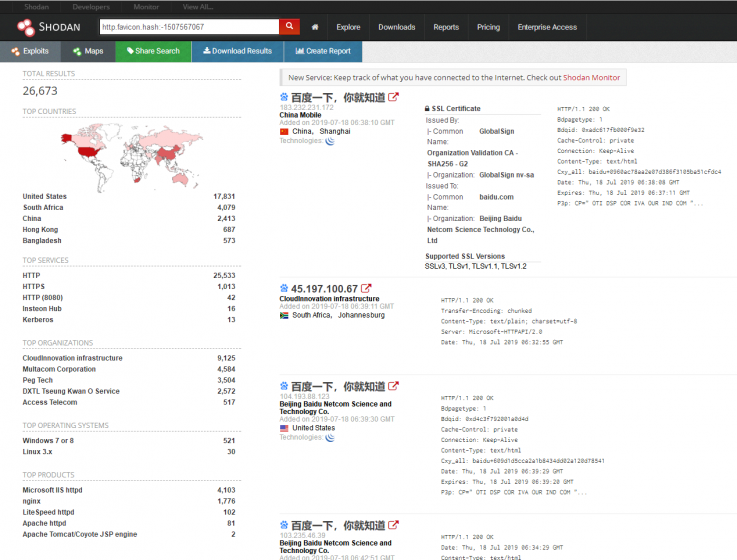737x560 pixels.
Task: Filter by Cloudinnovation infrastructure in top organizations
Action: [72, 358]
